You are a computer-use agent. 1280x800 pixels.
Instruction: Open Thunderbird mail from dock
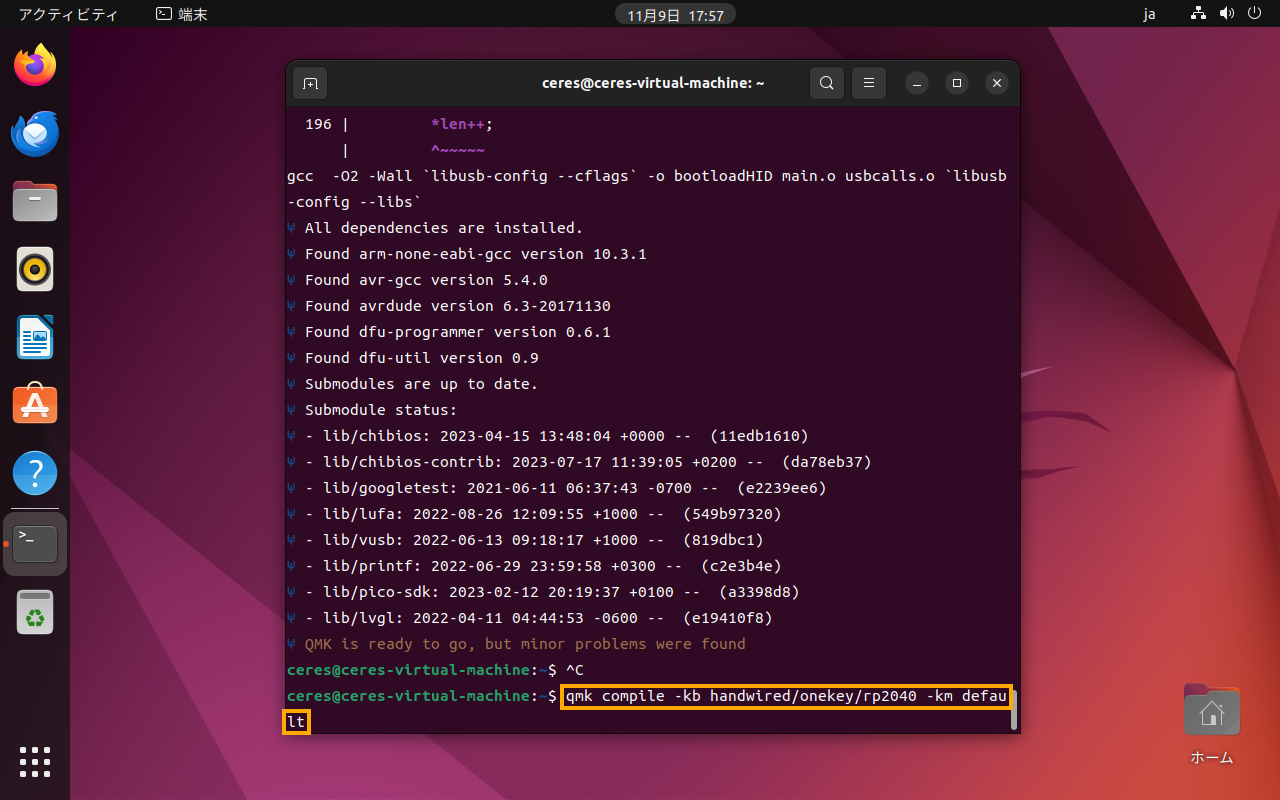35,134
